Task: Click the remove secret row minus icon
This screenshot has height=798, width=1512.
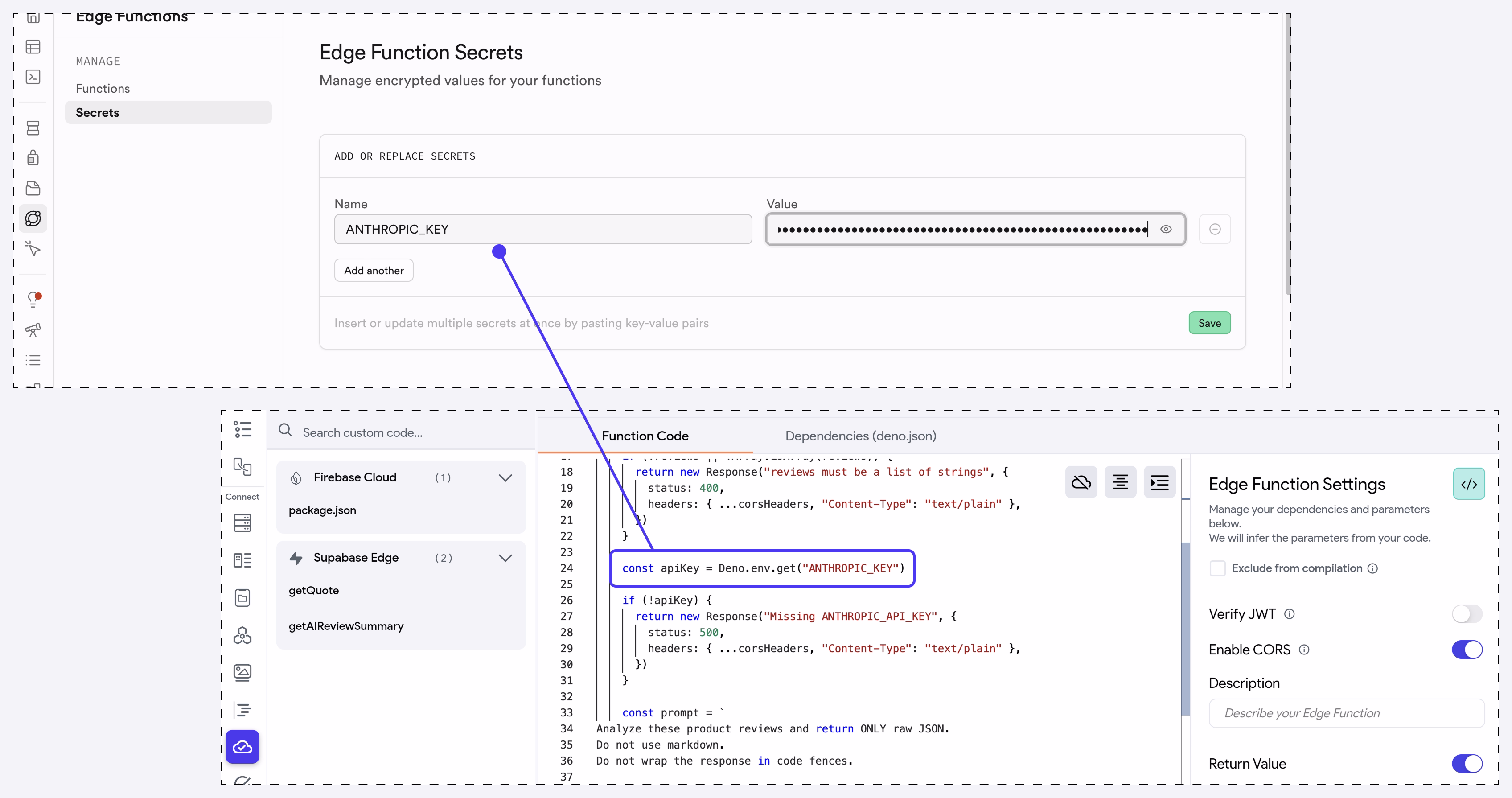Action: (x=1215, y=229)
